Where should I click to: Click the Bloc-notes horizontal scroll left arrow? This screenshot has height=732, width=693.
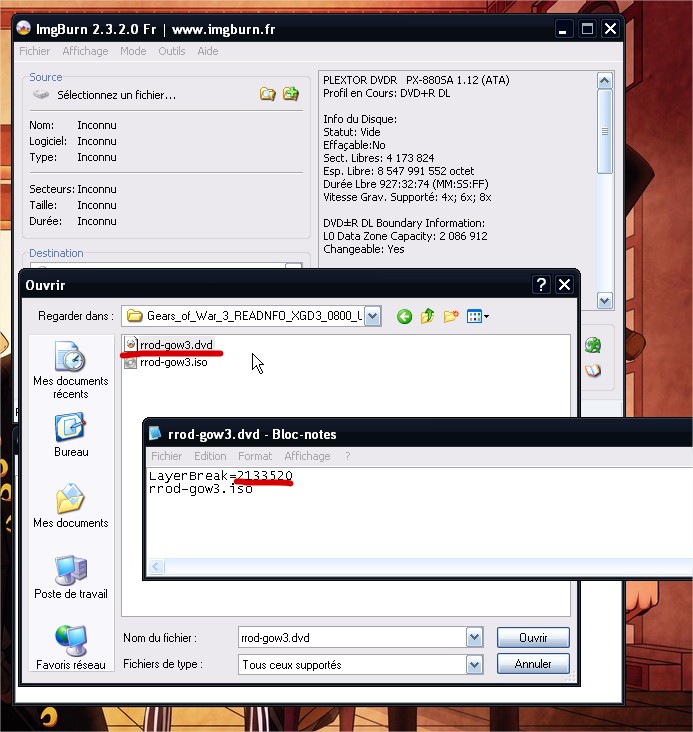(x=156, y=566)
